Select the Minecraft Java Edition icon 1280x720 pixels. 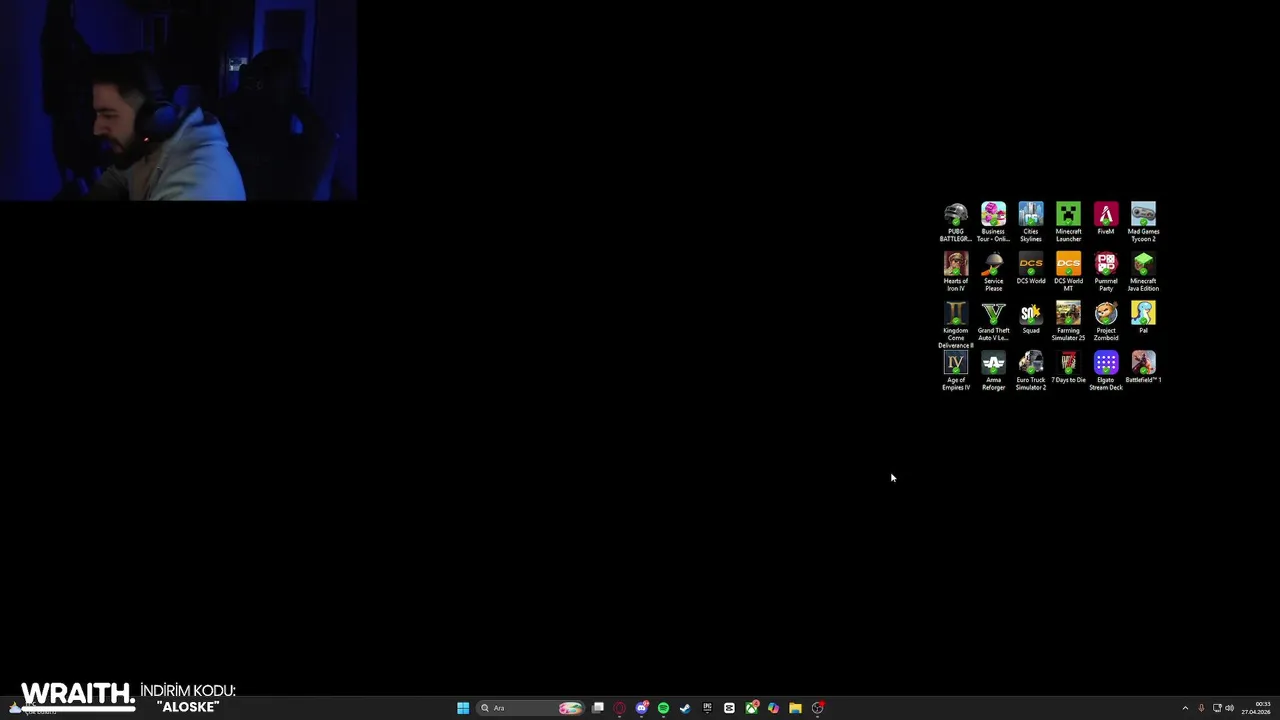tap(1143, 271)
